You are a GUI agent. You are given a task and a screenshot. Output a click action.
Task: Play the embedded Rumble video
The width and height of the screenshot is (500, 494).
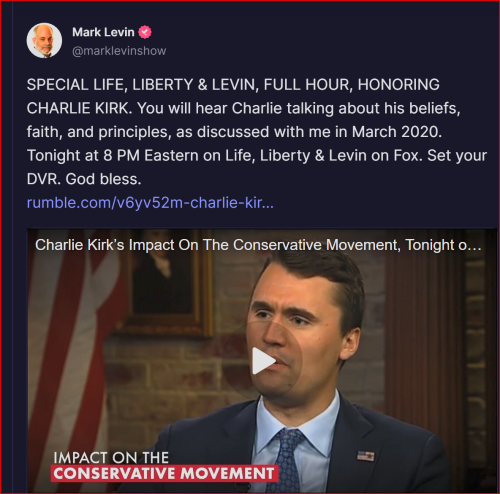click(263, 361)
